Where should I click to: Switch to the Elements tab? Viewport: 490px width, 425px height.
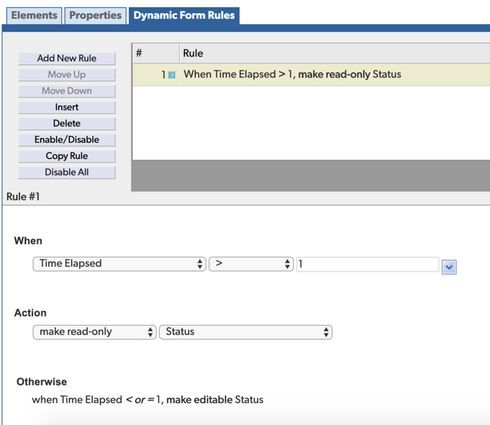(34, 16)
